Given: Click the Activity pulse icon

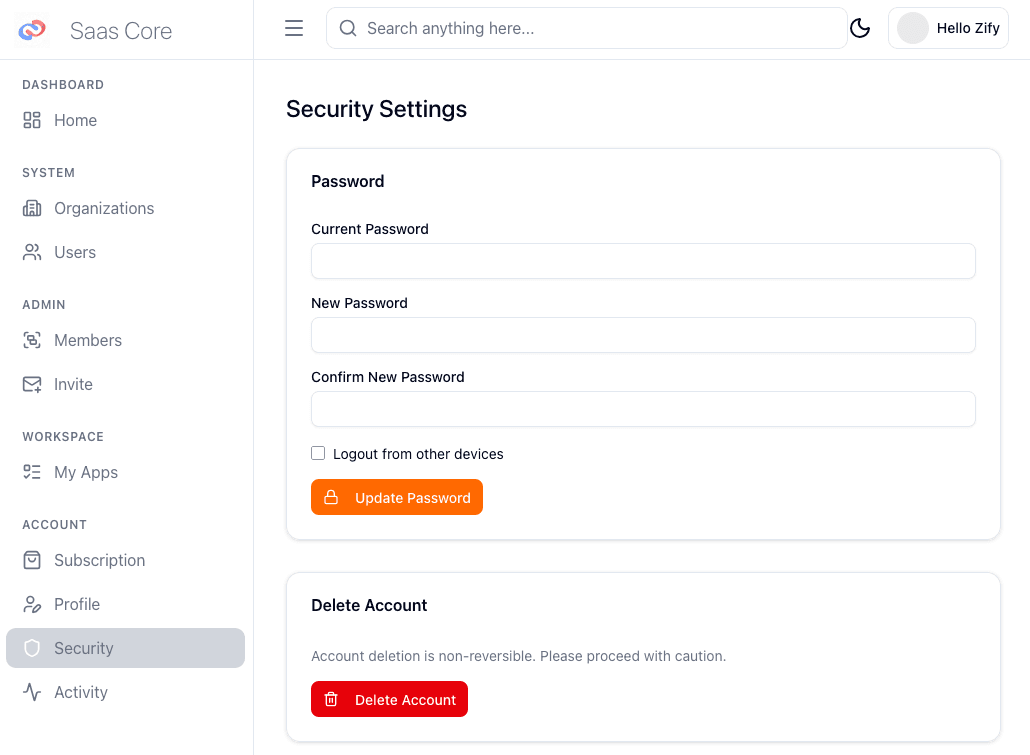Looking at the screenshot, I should pos(32,692).
